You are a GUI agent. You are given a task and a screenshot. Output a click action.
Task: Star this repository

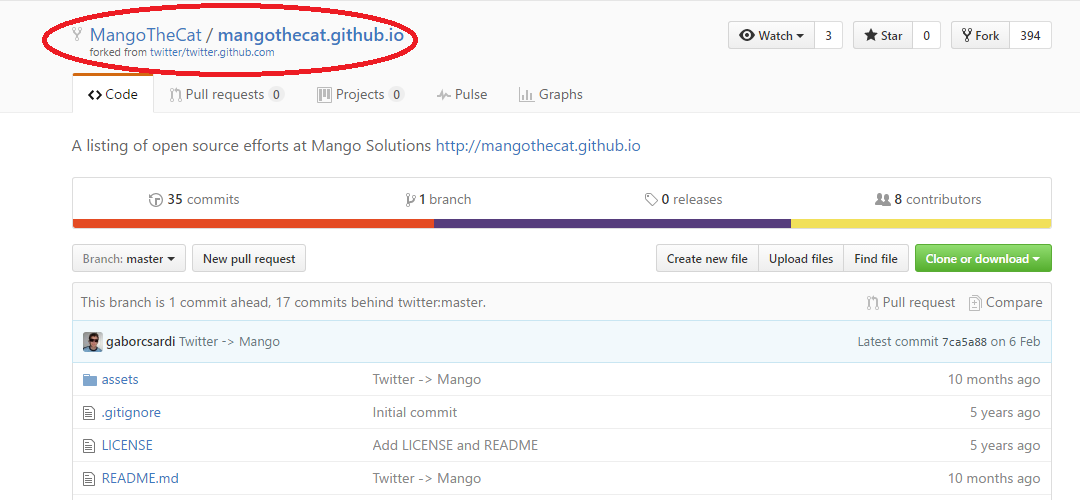click(x=883, y=36)
